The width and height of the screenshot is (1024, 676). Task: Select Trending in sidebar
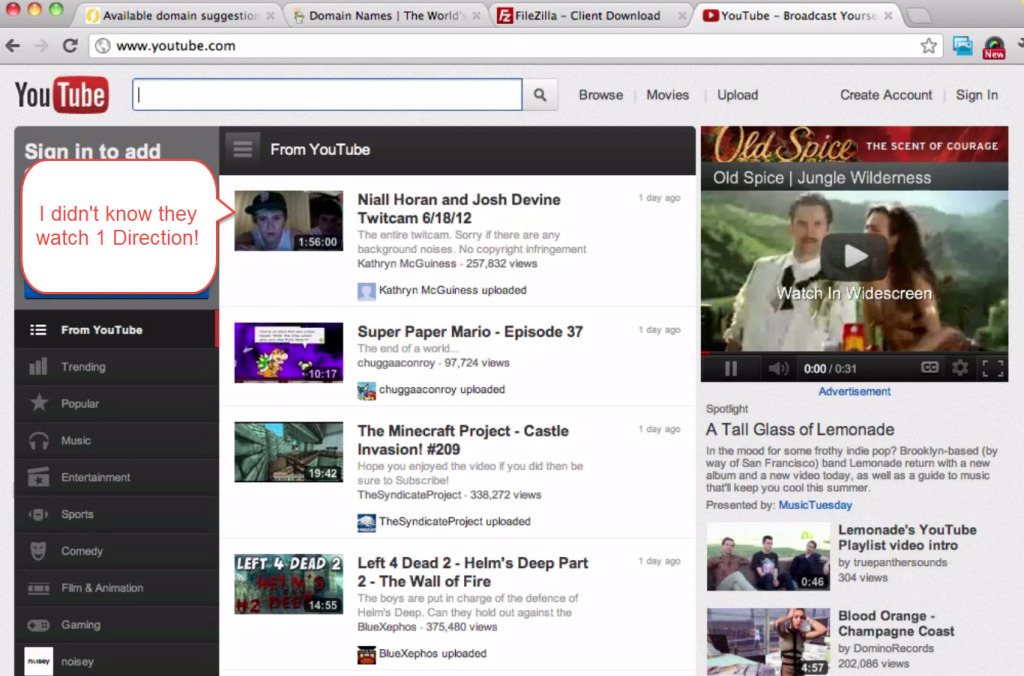tap(116, 366)
